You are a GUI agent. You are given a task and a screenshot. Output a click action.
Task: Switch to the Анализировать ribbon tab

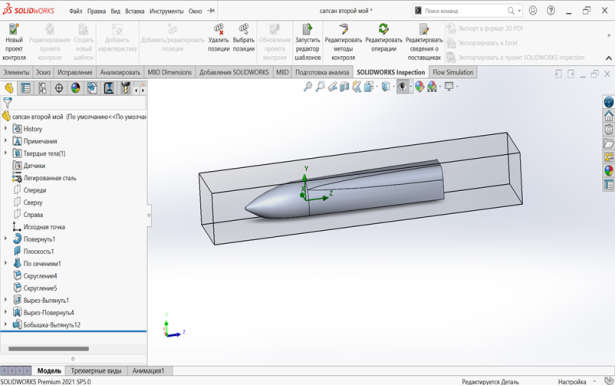[120, 72]
